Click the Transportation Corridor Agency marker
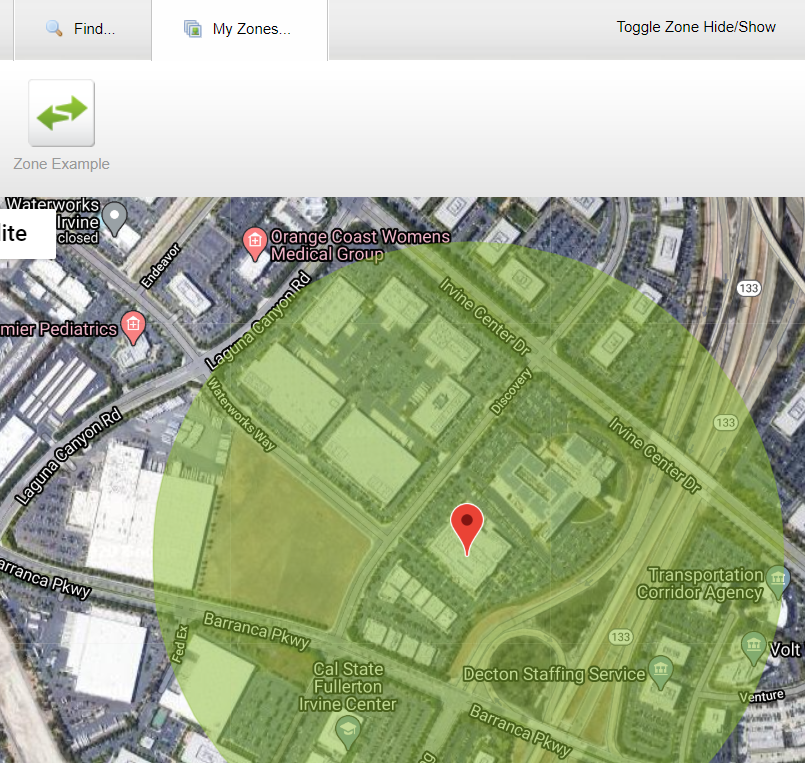 click(x=778, y=581)
